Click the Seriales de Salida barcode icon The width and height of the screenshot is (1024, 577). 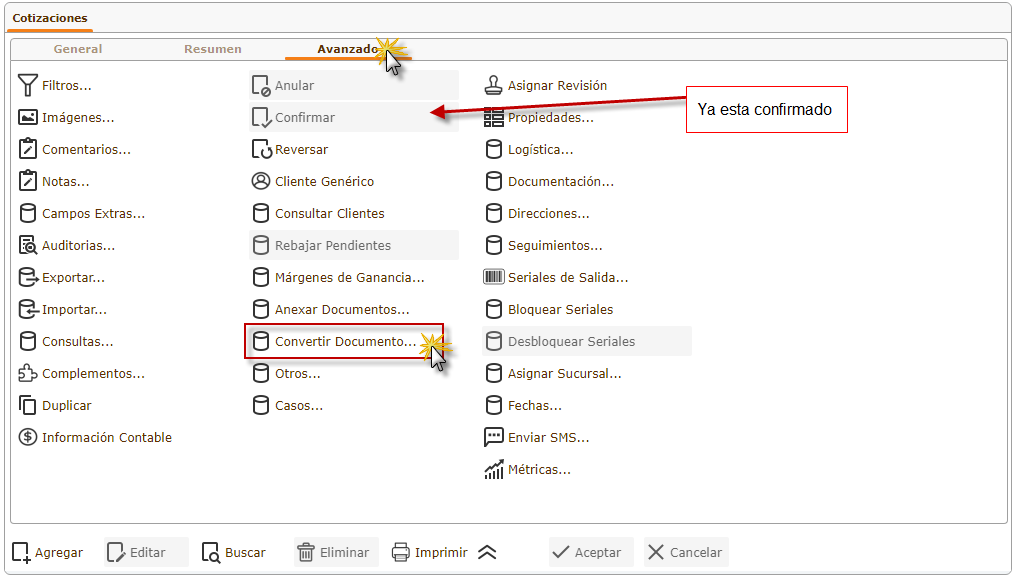click(494, 278)
